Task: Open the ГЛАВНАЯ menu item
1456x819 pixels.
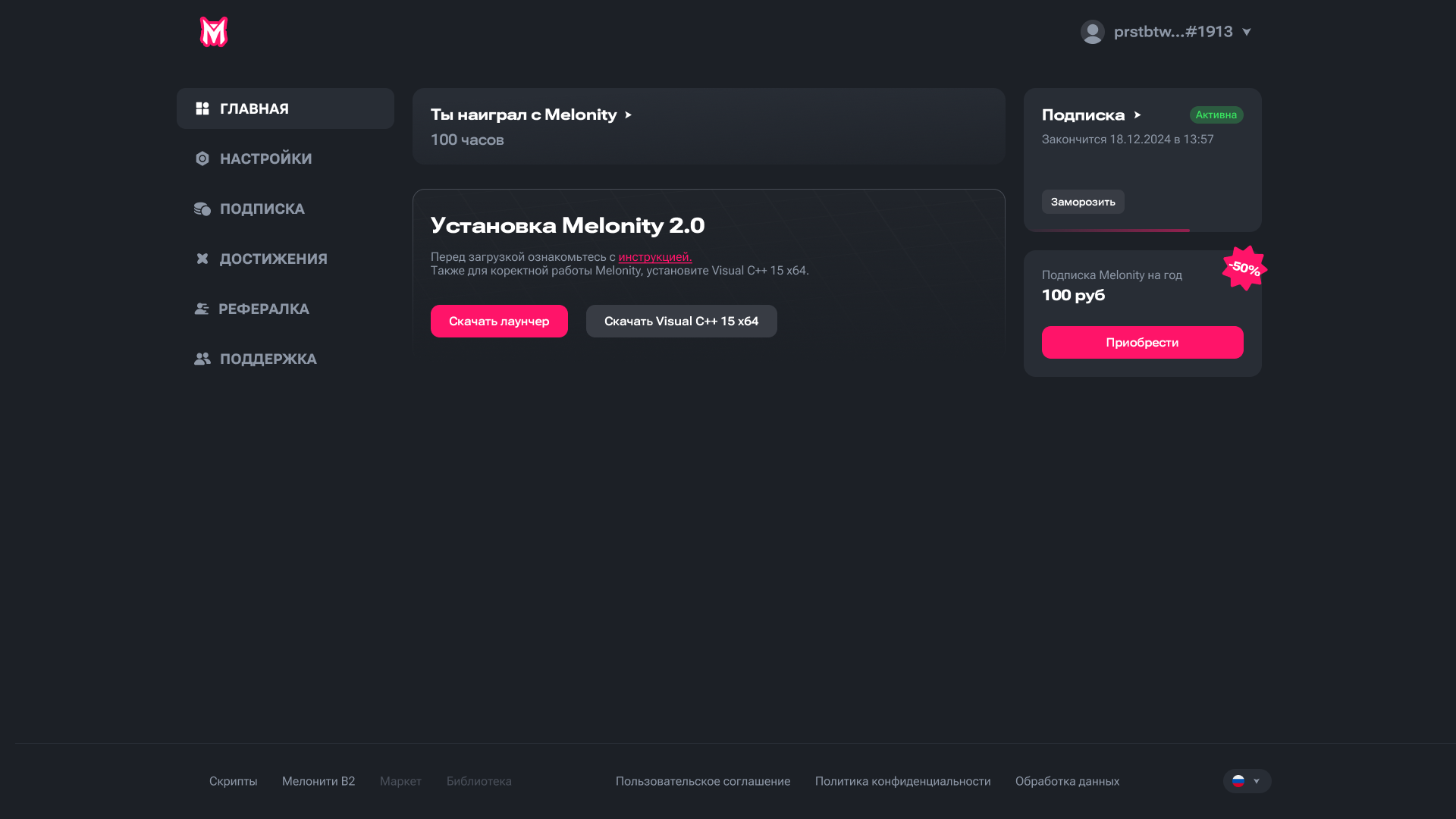Action: (x=285, y=108)
